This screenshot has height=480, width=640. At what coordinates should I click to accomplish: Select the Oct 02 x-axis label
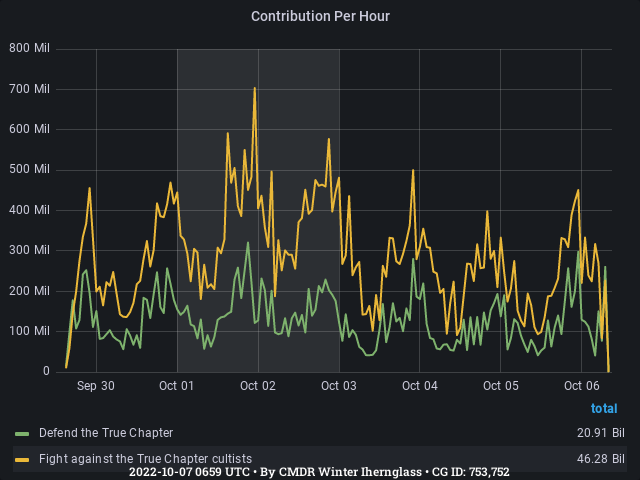point(258,385)
